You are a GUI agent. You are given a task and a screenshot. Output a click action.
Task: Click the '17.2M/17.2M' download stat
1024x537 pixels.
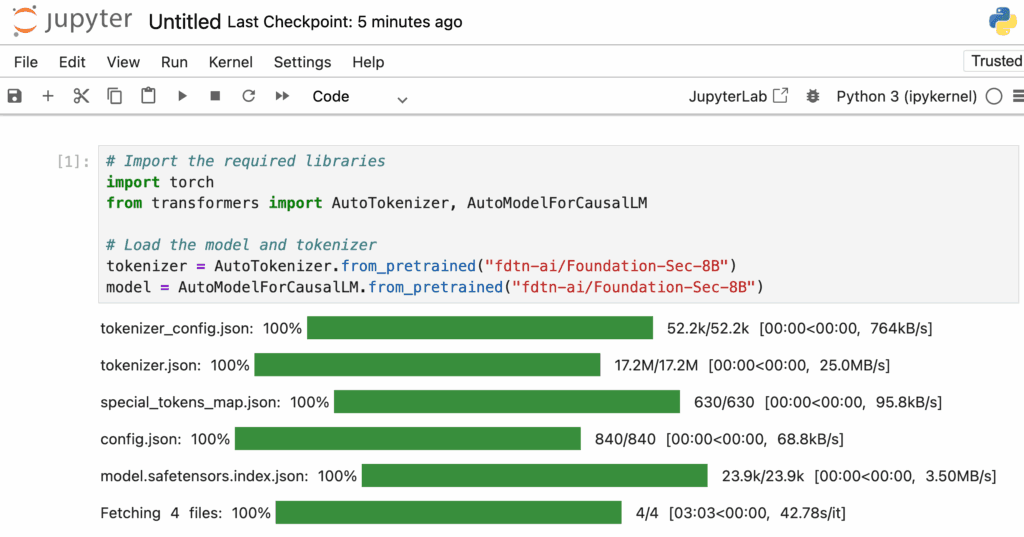coord(656,365)
